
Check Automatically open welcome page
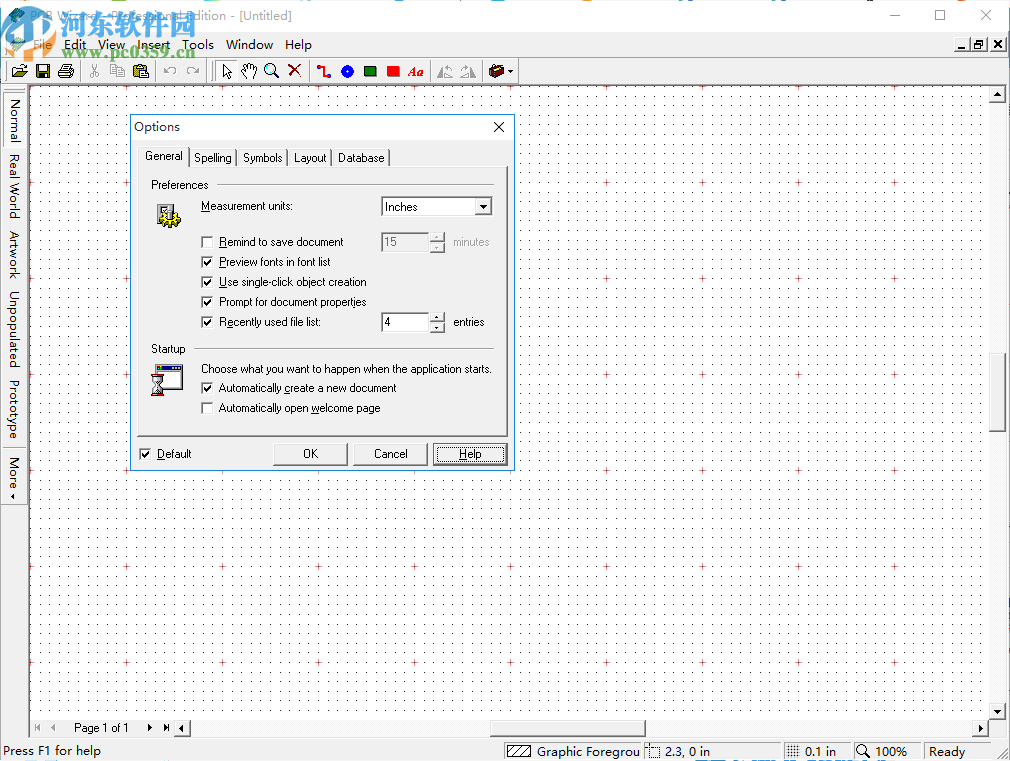click(207, 408)
